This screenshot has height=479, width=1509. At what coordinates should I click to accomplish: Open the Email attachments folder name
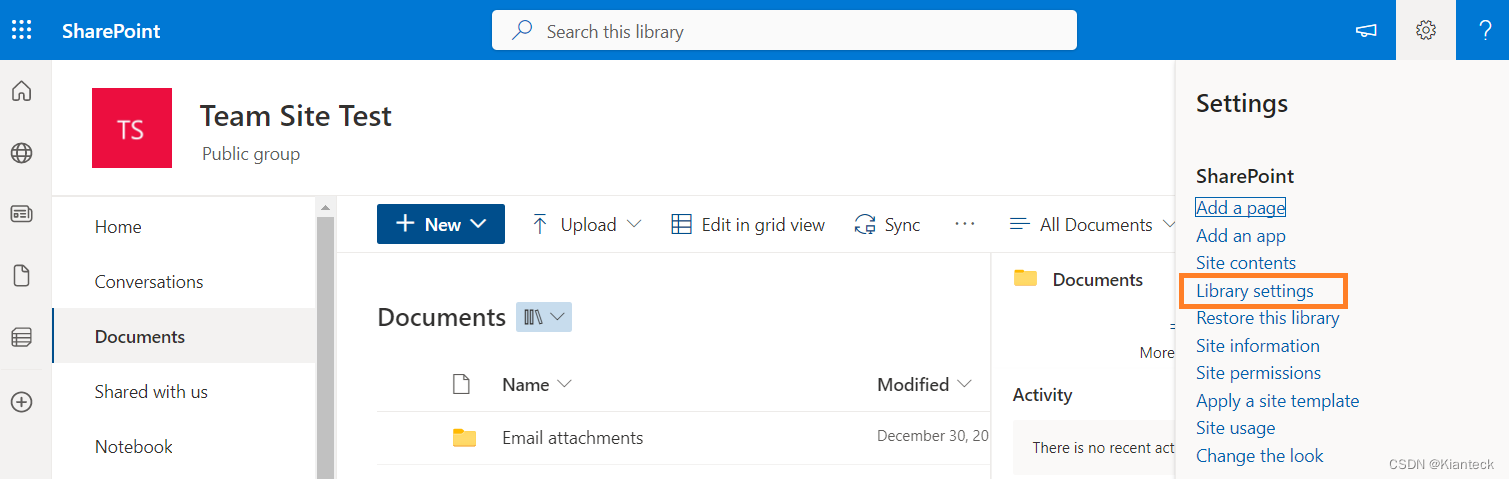pos(573,438)
